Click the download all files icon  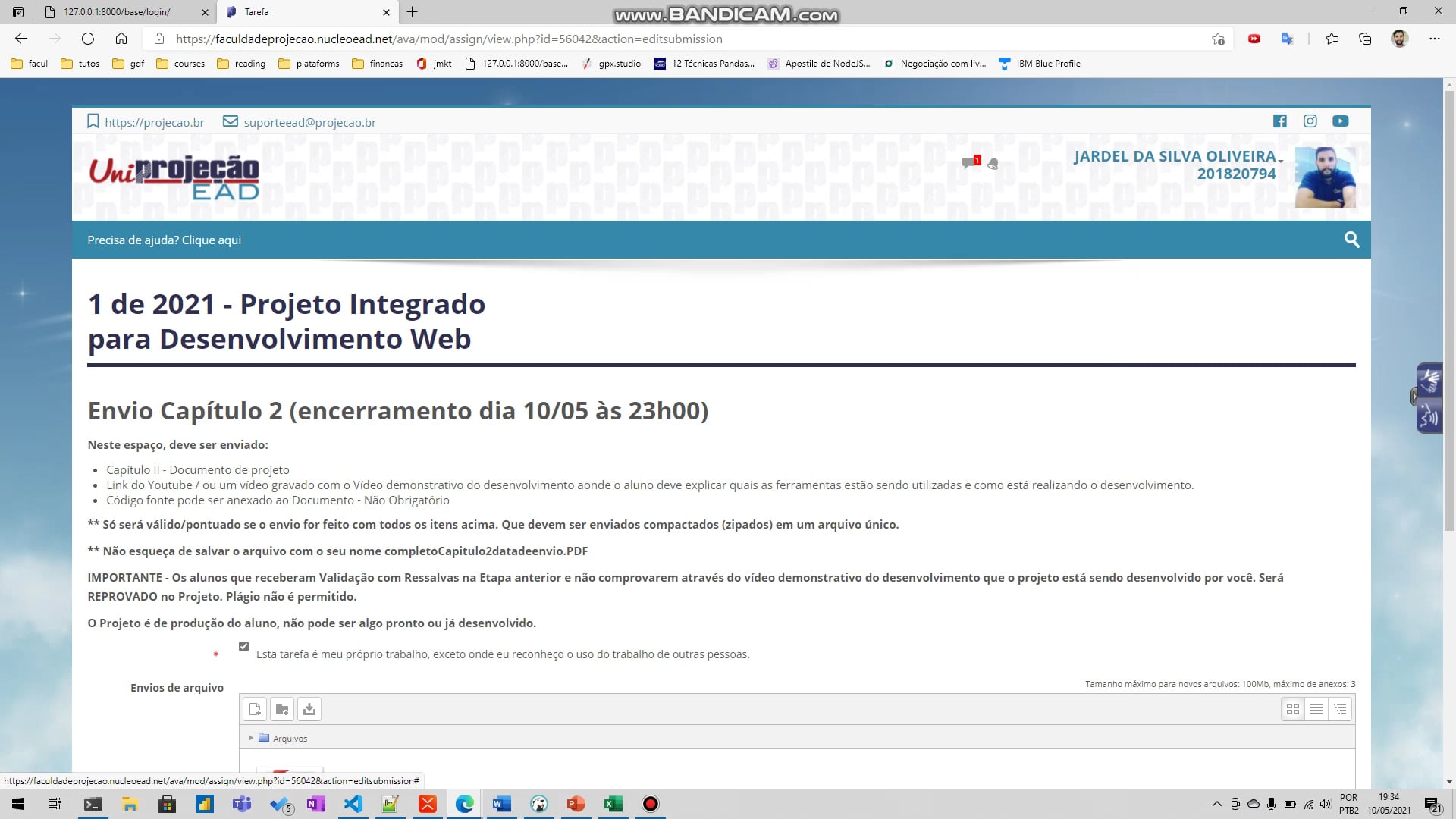309,709
